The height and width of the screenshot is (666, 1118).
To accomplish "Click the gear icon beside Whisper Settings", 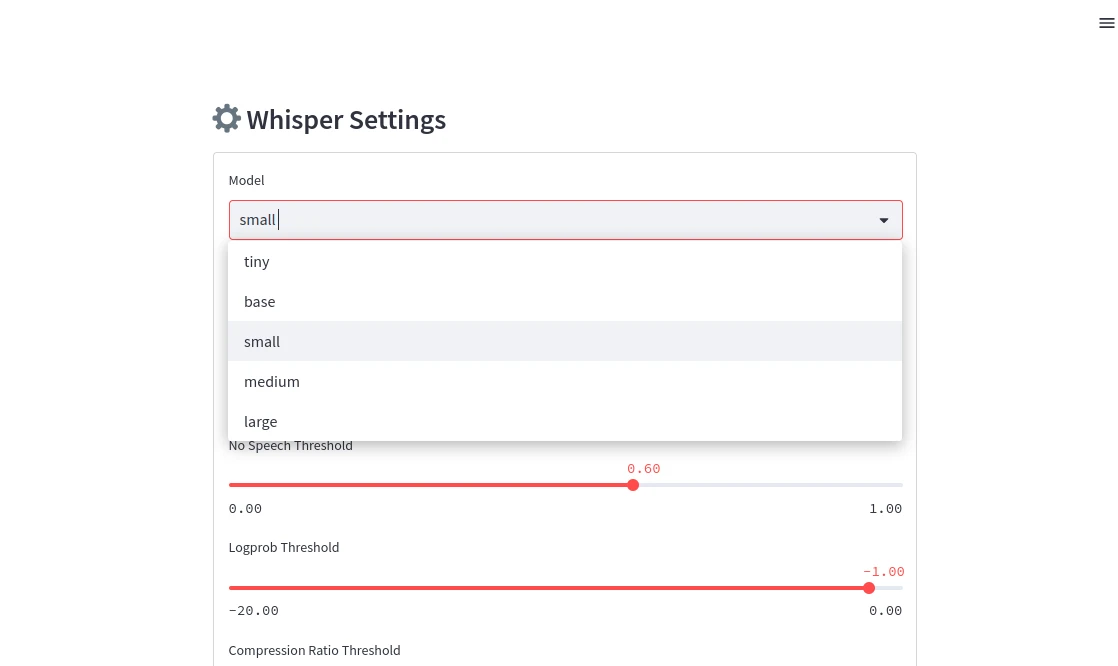I will click(x=227, y=119).
